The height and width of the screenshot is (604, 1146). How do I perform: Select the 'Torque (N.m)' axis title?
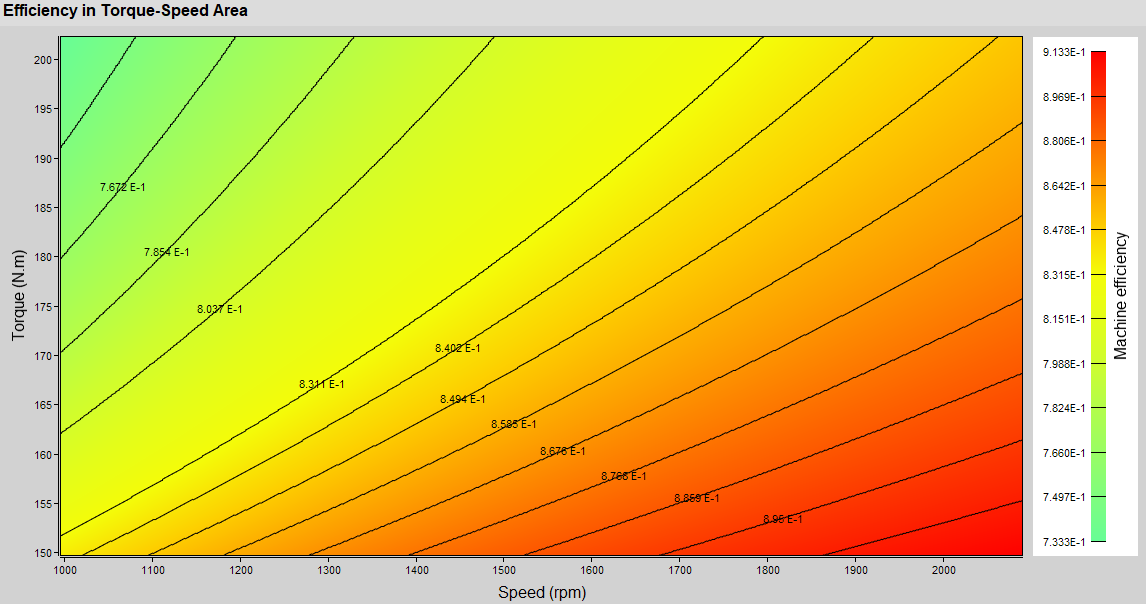point(19,295)
